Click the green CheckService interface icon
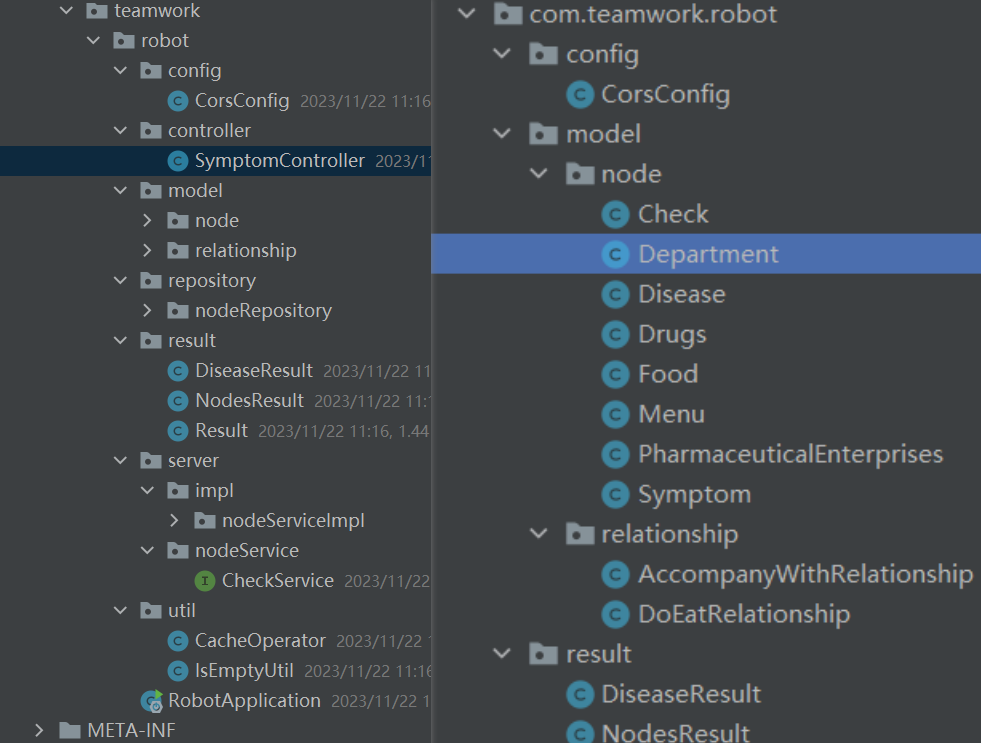Screen dimensions: 981x743 [205, 581]
